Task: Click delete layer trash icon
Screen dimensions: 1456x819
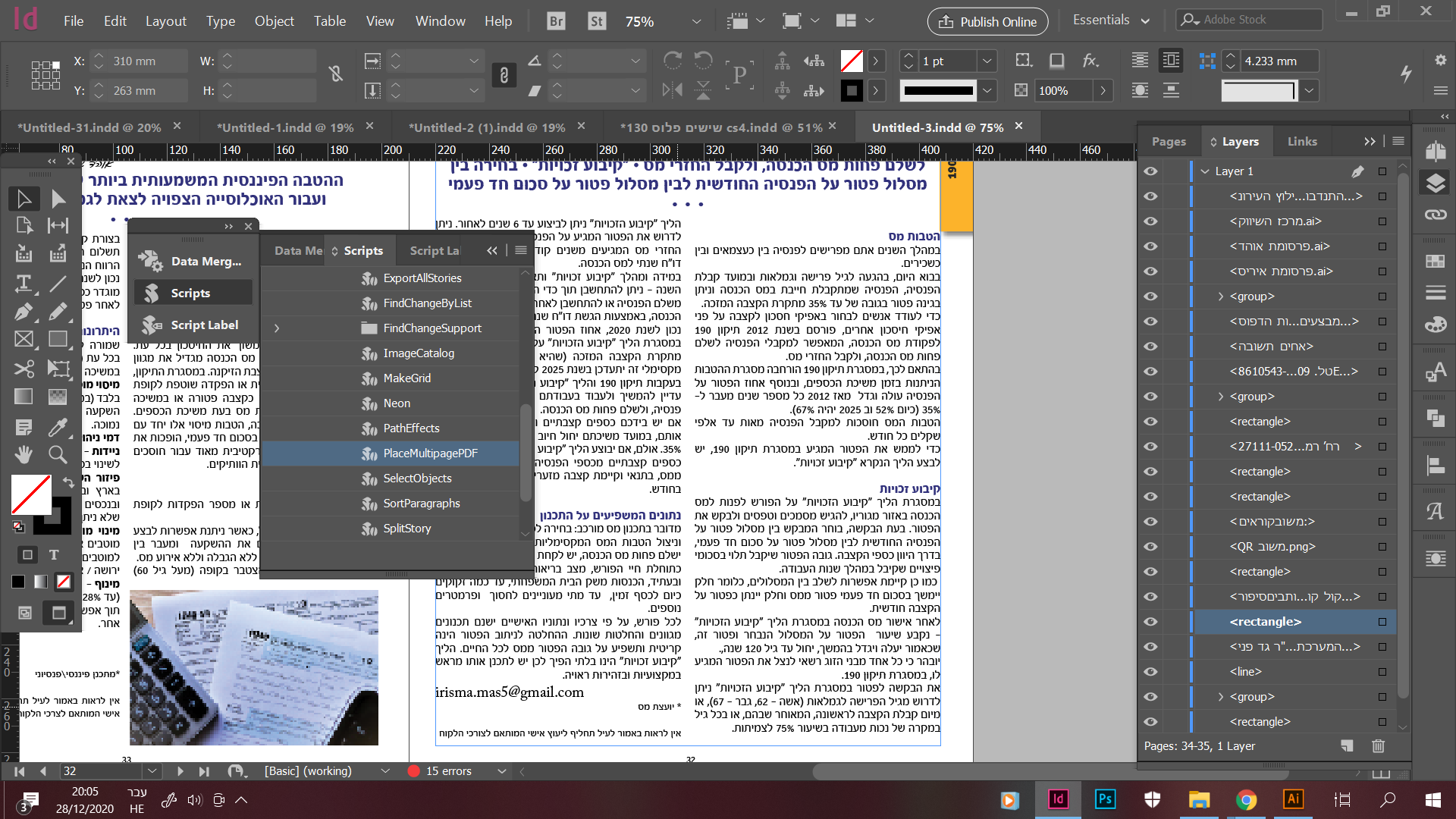Action: 1378,746
